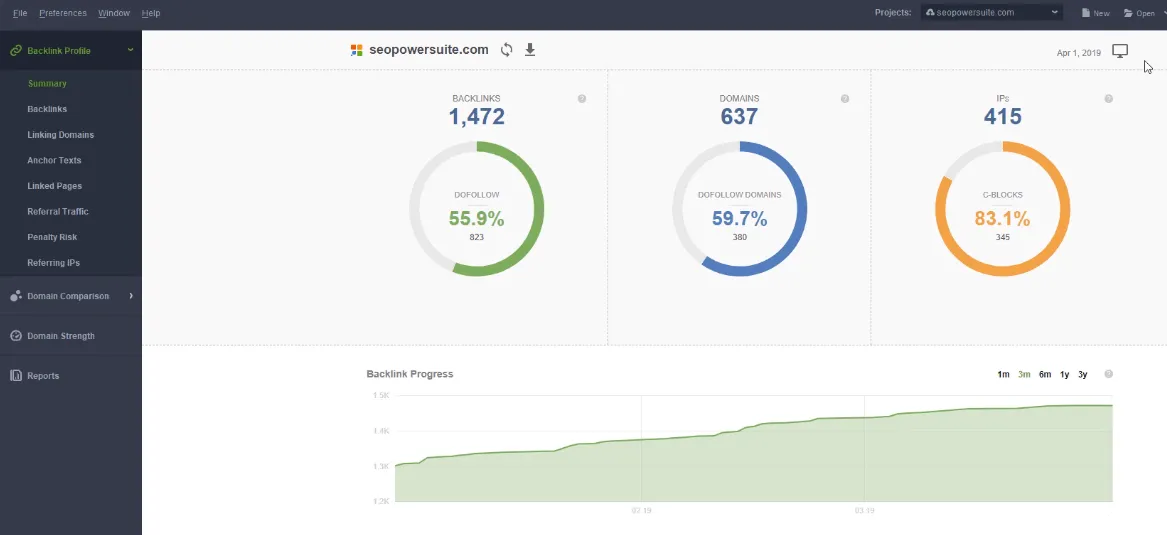1167x535 pixels.
Task: Select the 1m time range
Action: pyautogui.click(x=1003, y=374)
